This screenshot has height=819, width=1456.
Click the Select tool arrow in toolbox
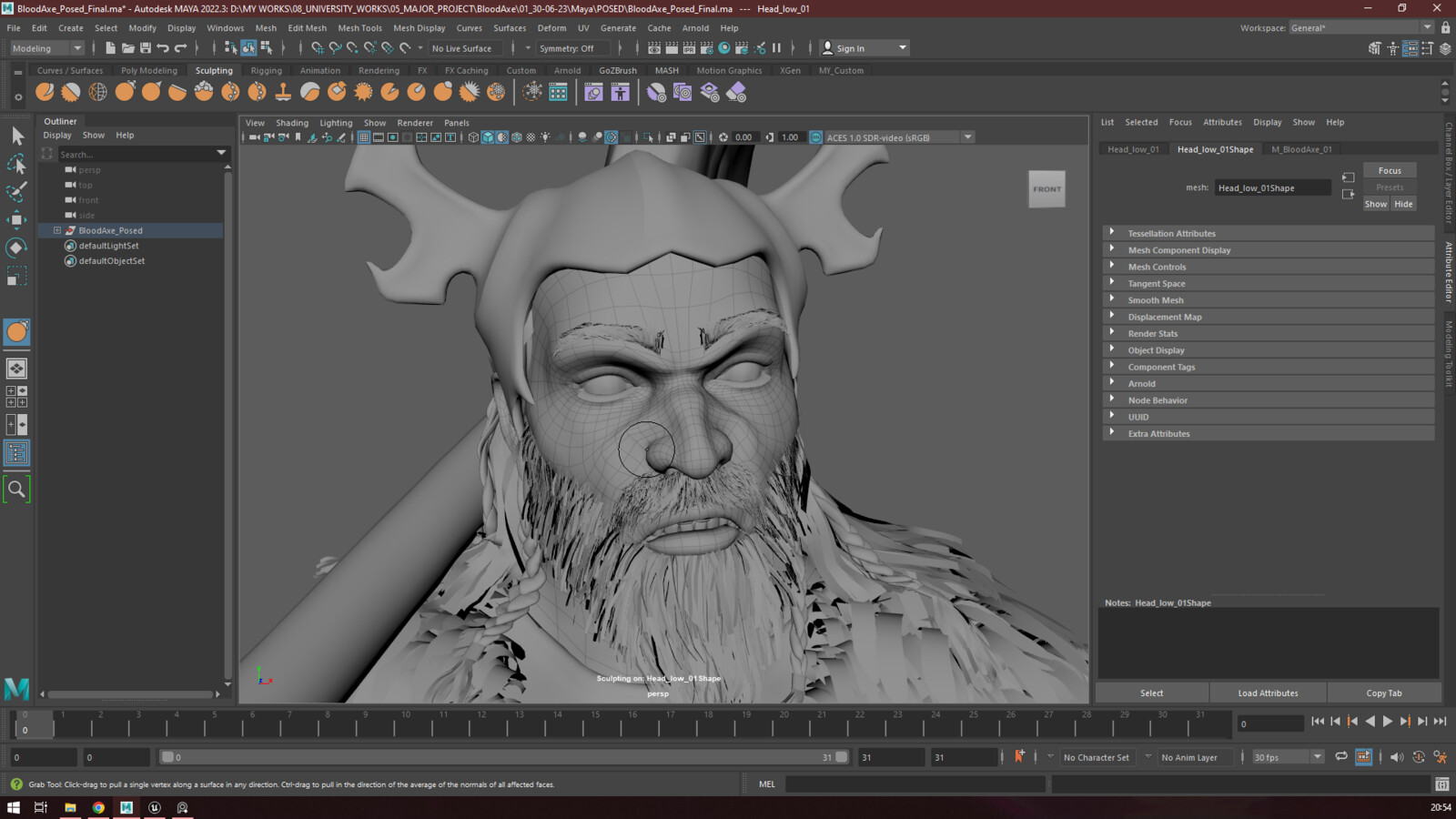coord(16,136)
